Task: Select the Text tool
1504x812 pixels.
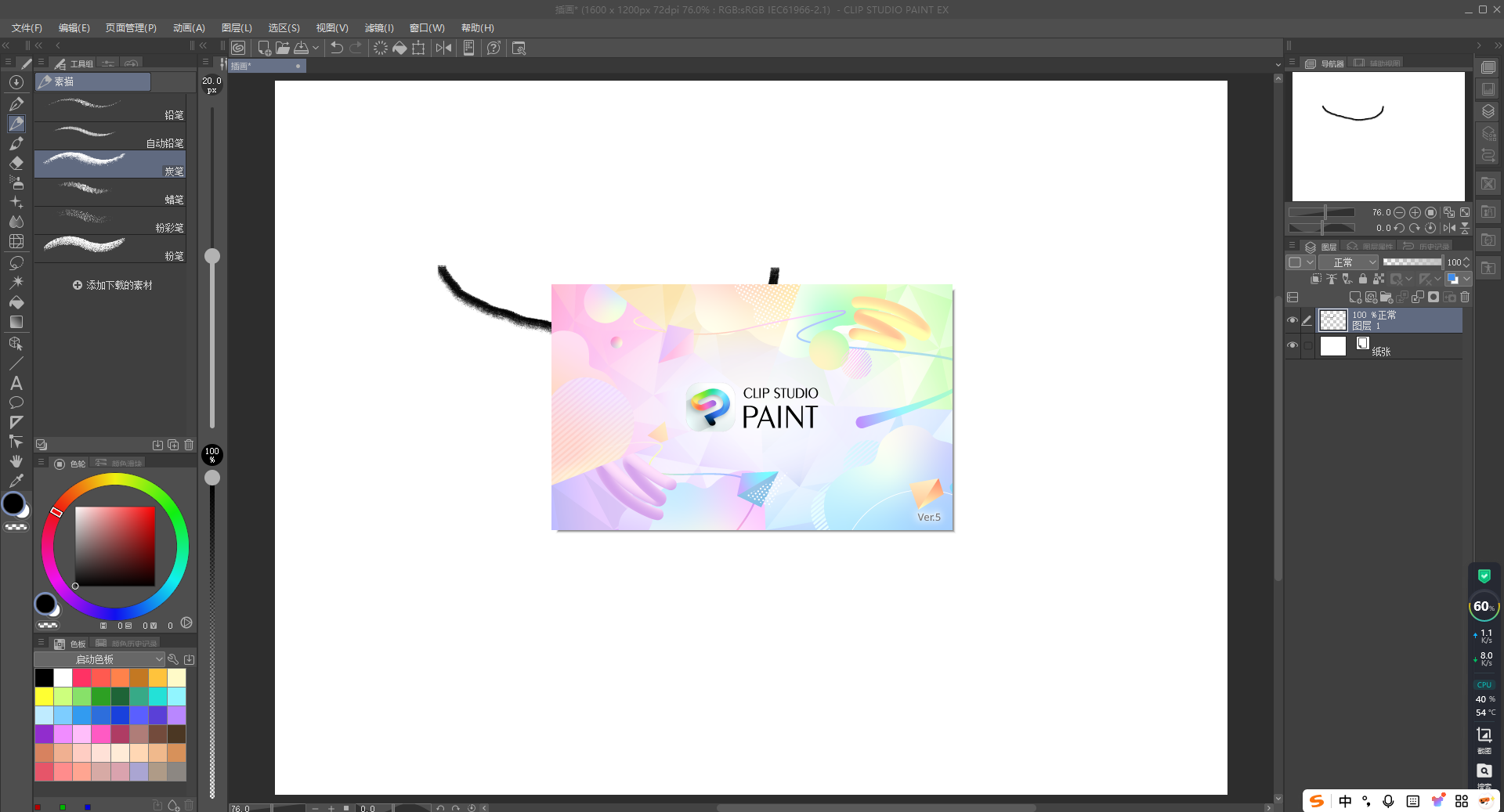Action: click(16, 383)
